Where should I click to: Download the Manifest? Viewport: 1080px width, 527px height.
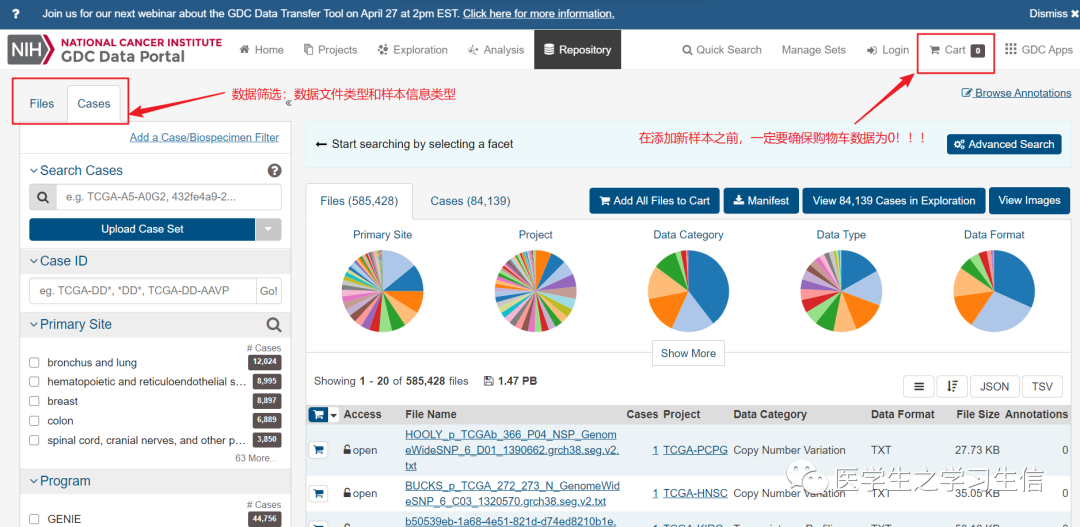[x=760, y=200]
